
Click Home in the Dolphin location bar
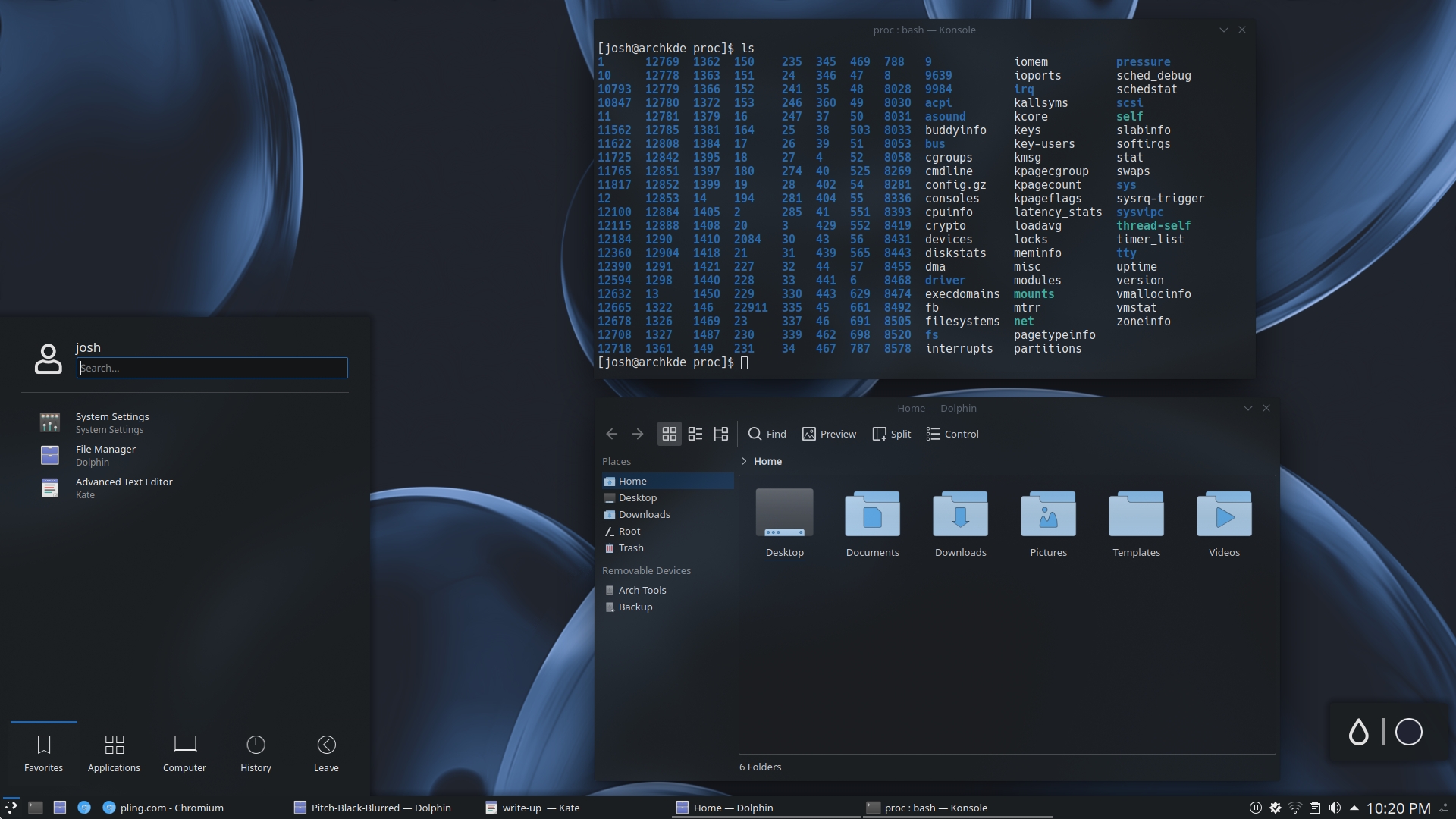[x=767, y=461]
